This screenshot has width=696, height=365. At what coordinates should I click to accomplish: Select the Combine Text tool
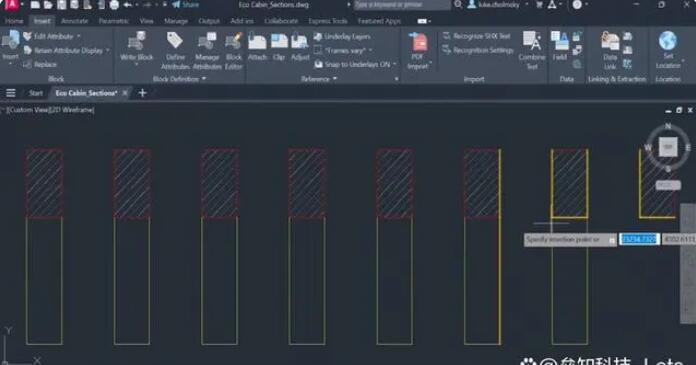click(532, 41)
